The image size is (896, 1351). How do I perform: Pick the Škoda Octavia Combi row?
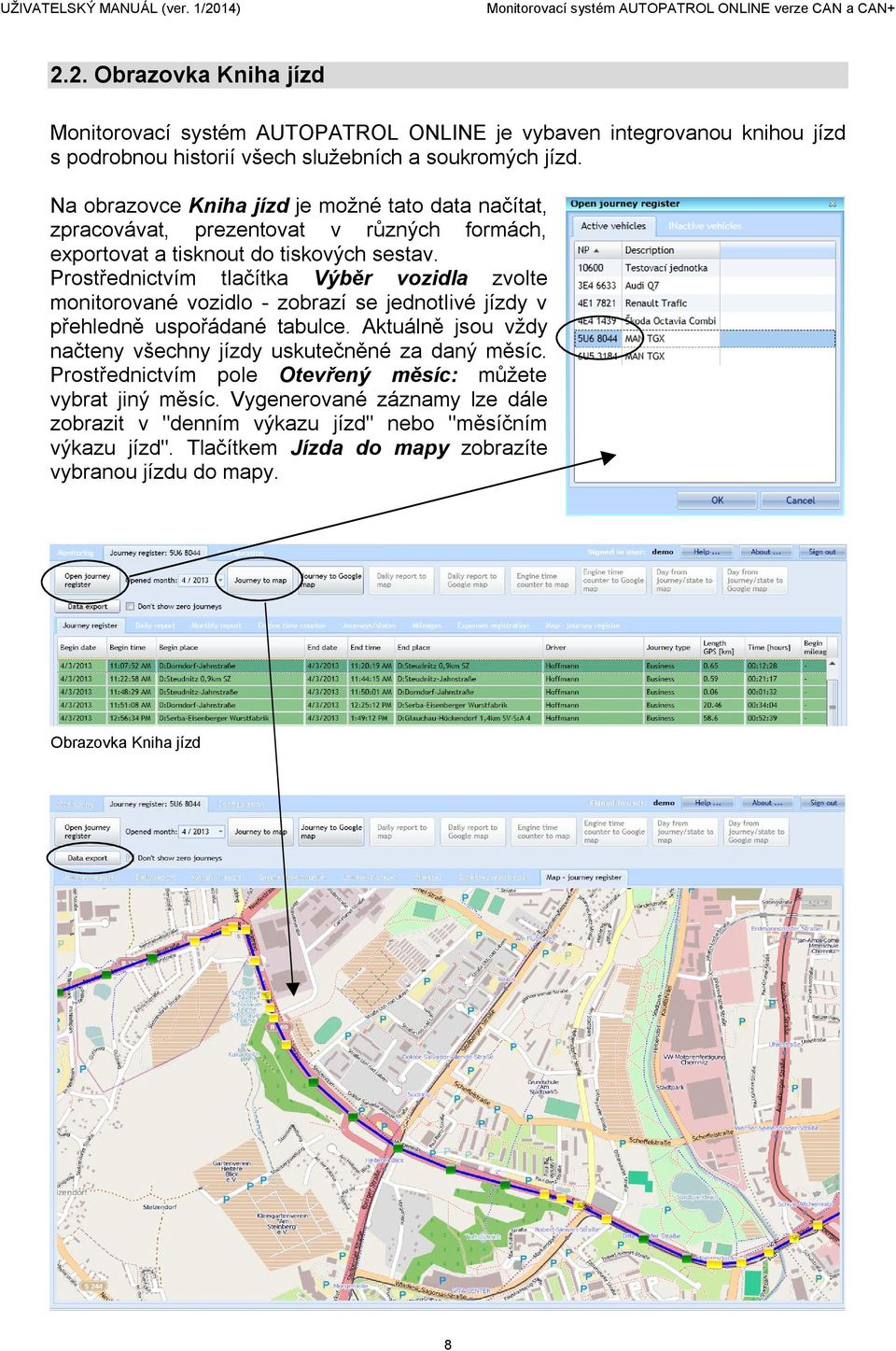706,321
